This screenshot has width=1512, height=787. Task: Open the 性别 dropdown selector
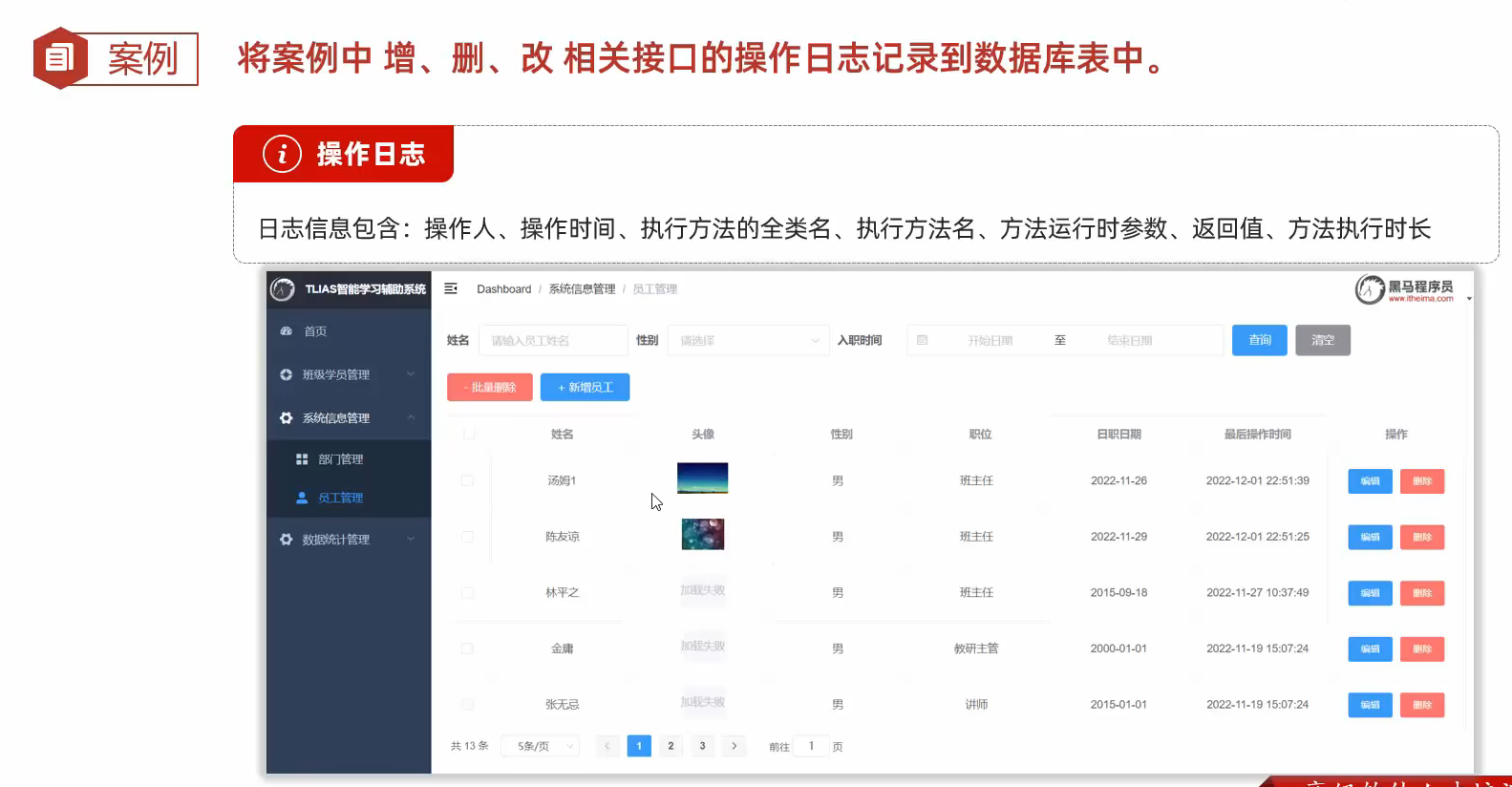[748, 340]
